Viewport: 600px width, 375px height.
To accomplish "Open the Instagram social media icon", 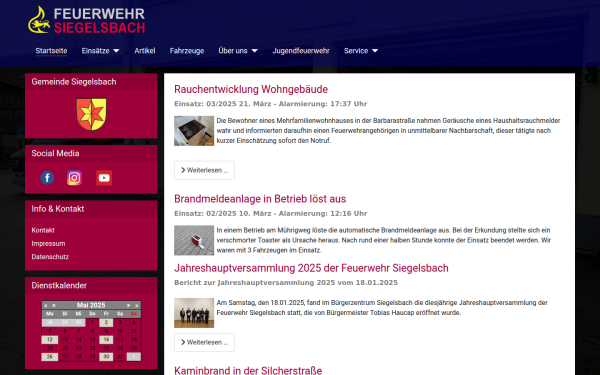I will (x=74, y=178).
